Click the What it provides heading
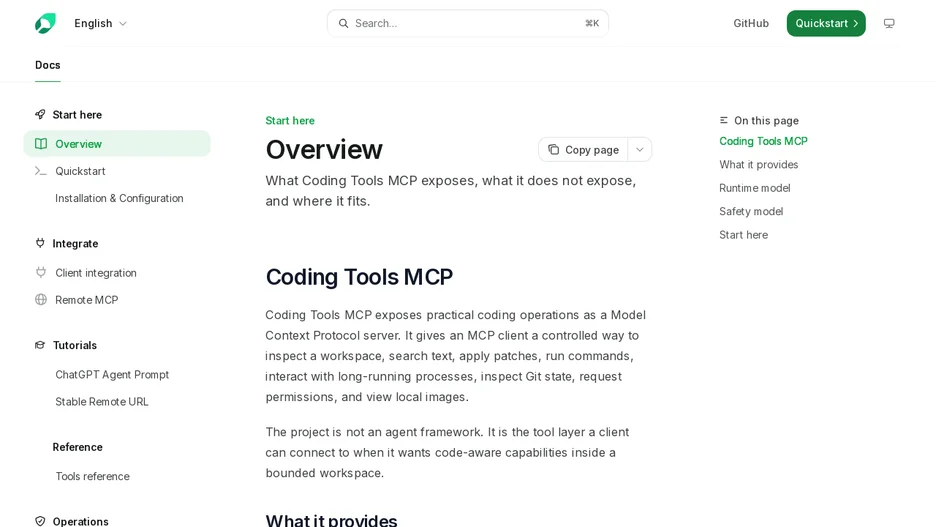This screenshot has width=936, height=527. pos(331,520)
